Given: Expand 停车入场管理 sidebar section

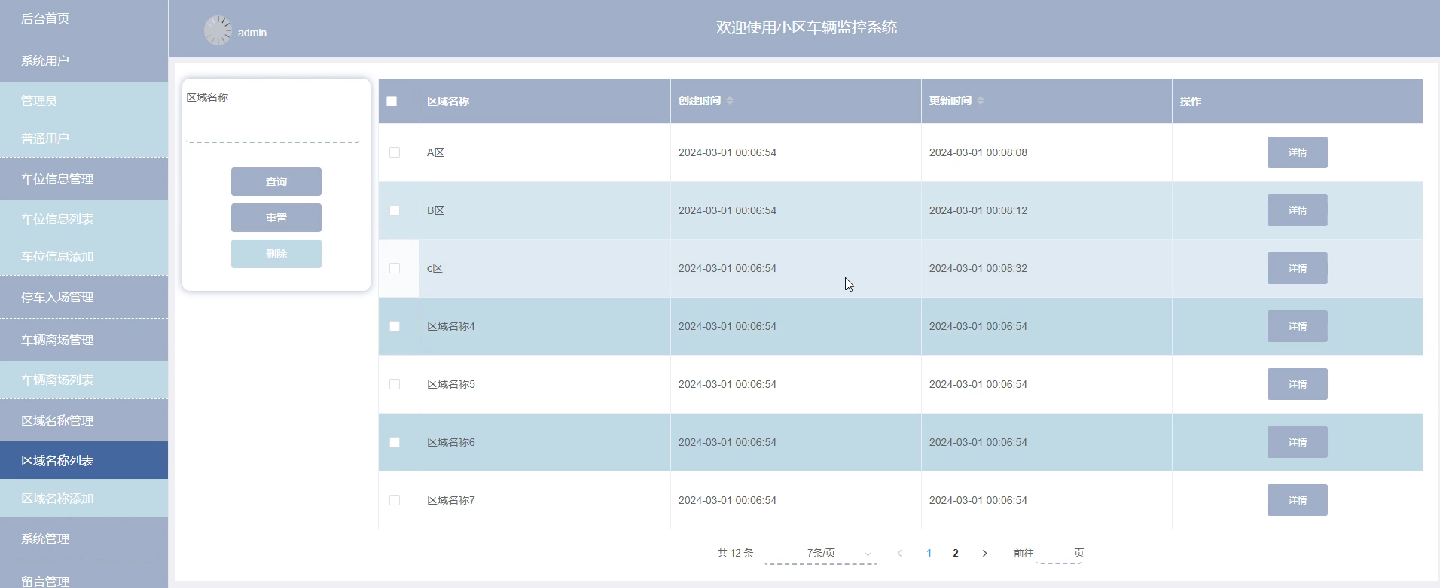Looking at the screenshot, I should point(84,297).
